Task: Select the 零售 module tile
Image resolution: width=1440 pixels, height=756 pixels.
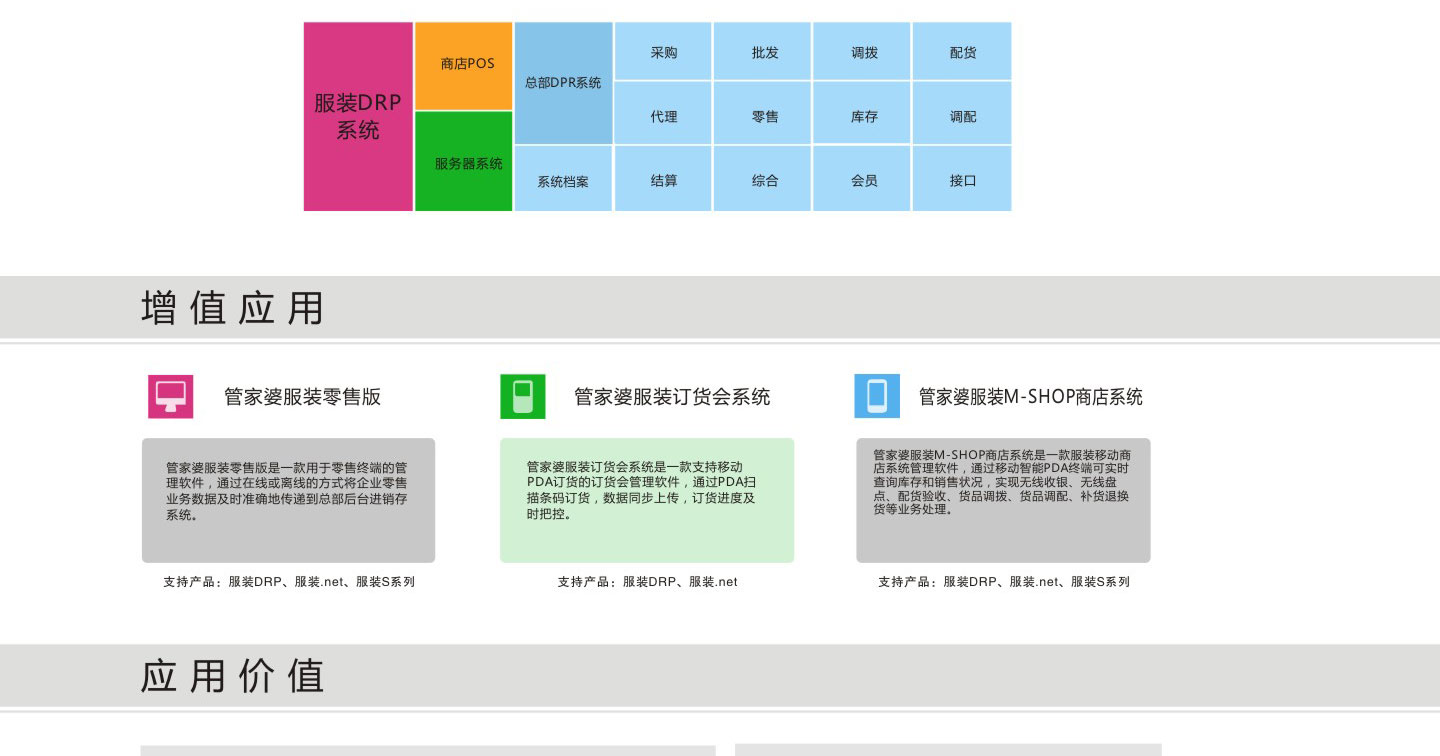Action: tap(762, 113)
